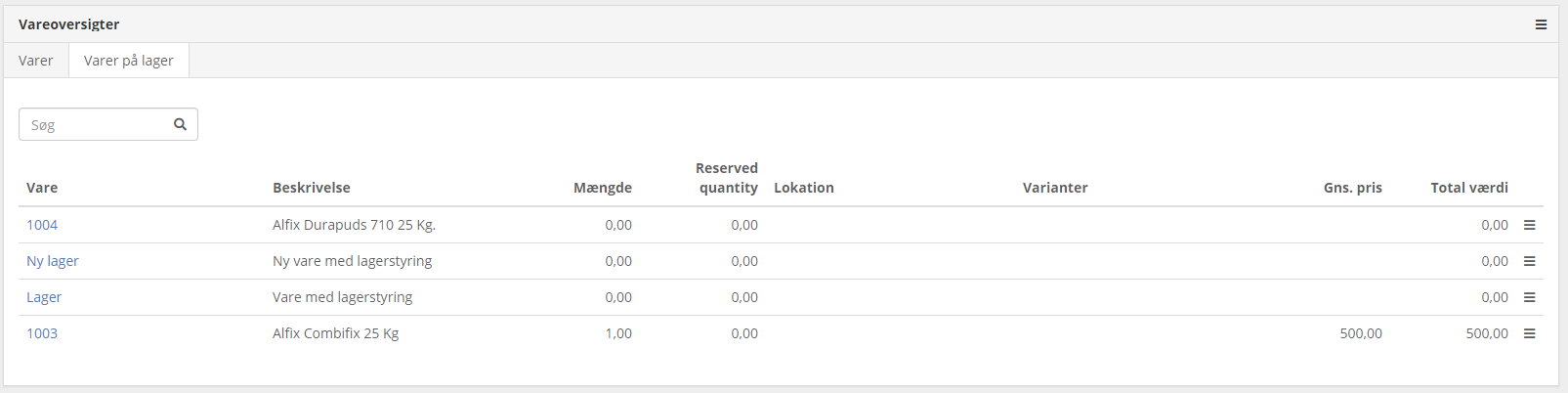Viewport: 1568px width, 393px height.
Task: Sort by the Vare column header
Action: (42, 188)
